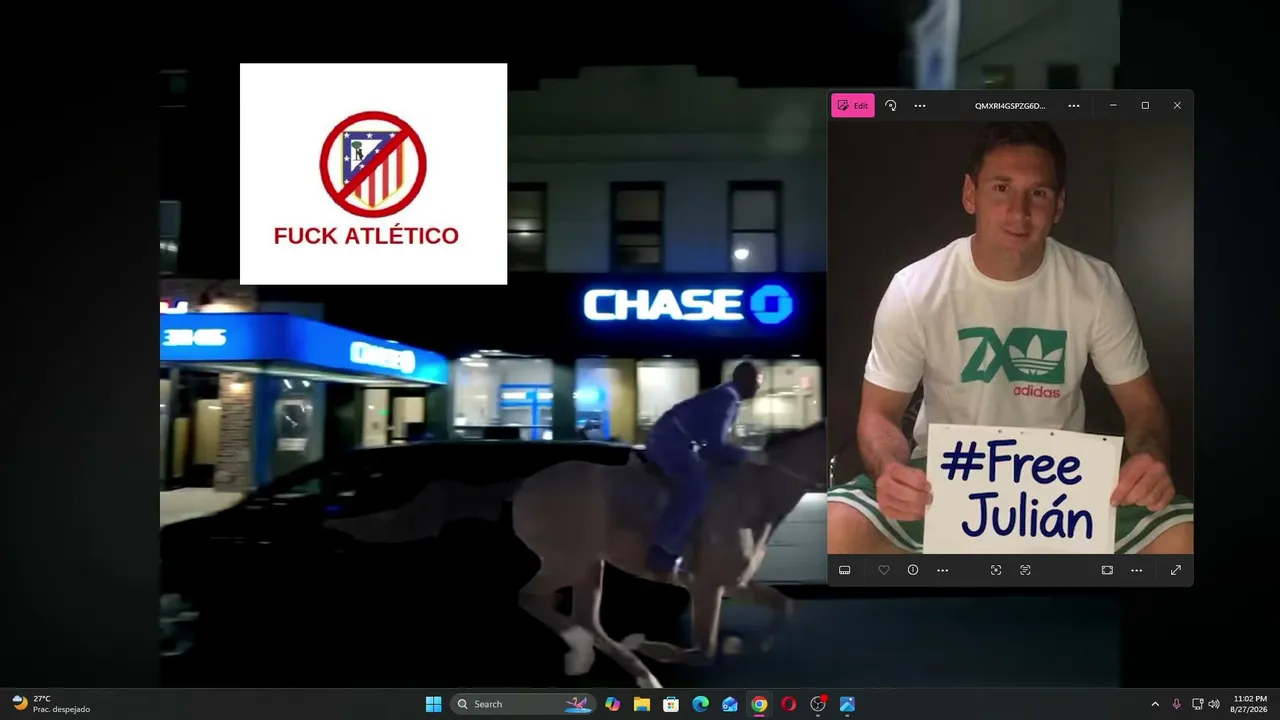The height and width of the screenshot is (720, 1280).
Task: Open the Windows Start menu
Action: pyautogui.click(x=433, y=704)
